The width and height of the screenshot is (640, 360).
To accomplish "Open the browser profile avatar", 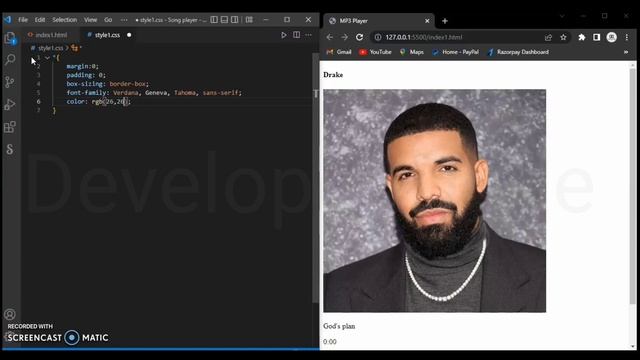I will tap(611, 37).
